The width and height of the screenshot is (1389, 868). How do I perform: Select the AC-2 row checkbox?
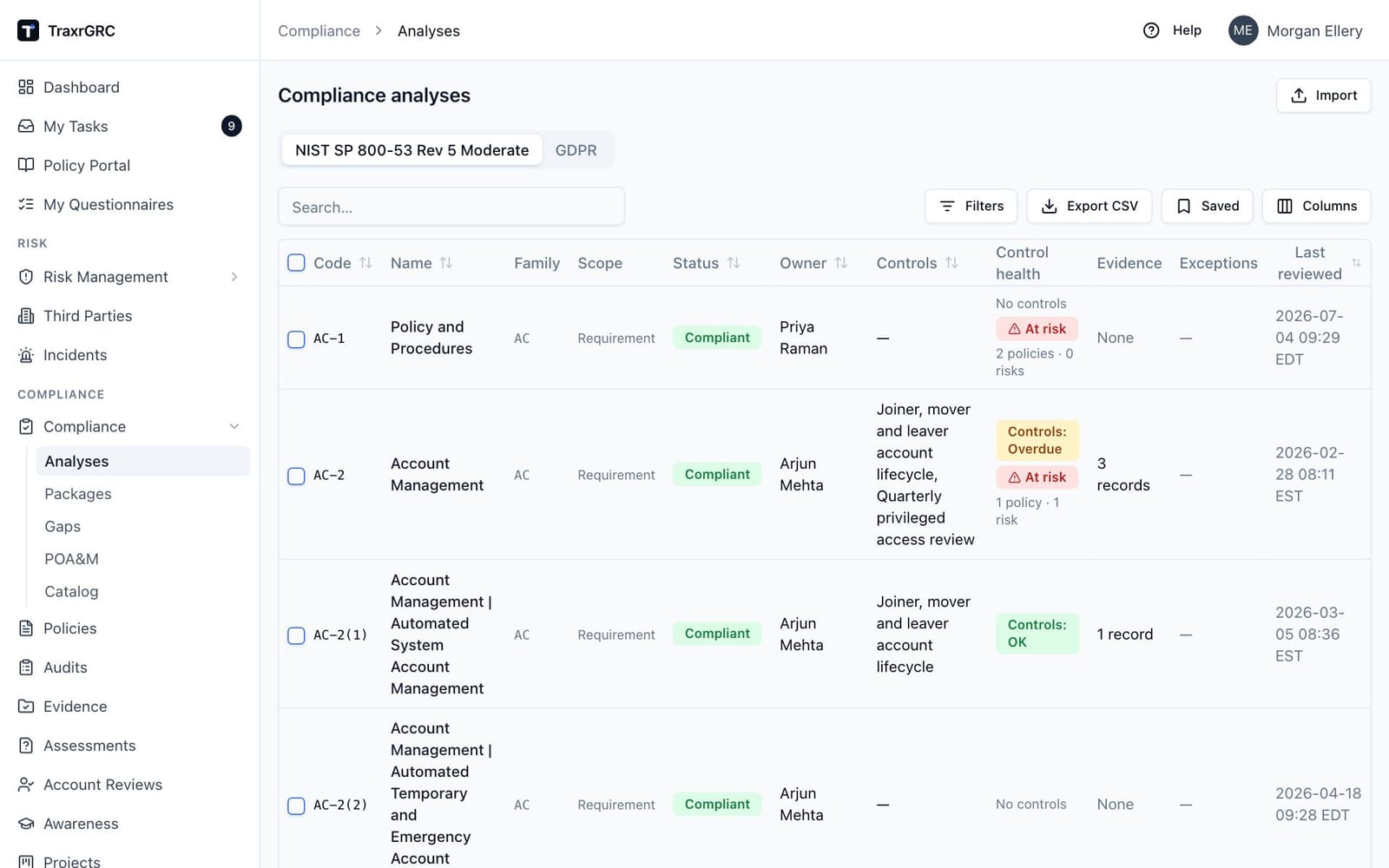296,476
